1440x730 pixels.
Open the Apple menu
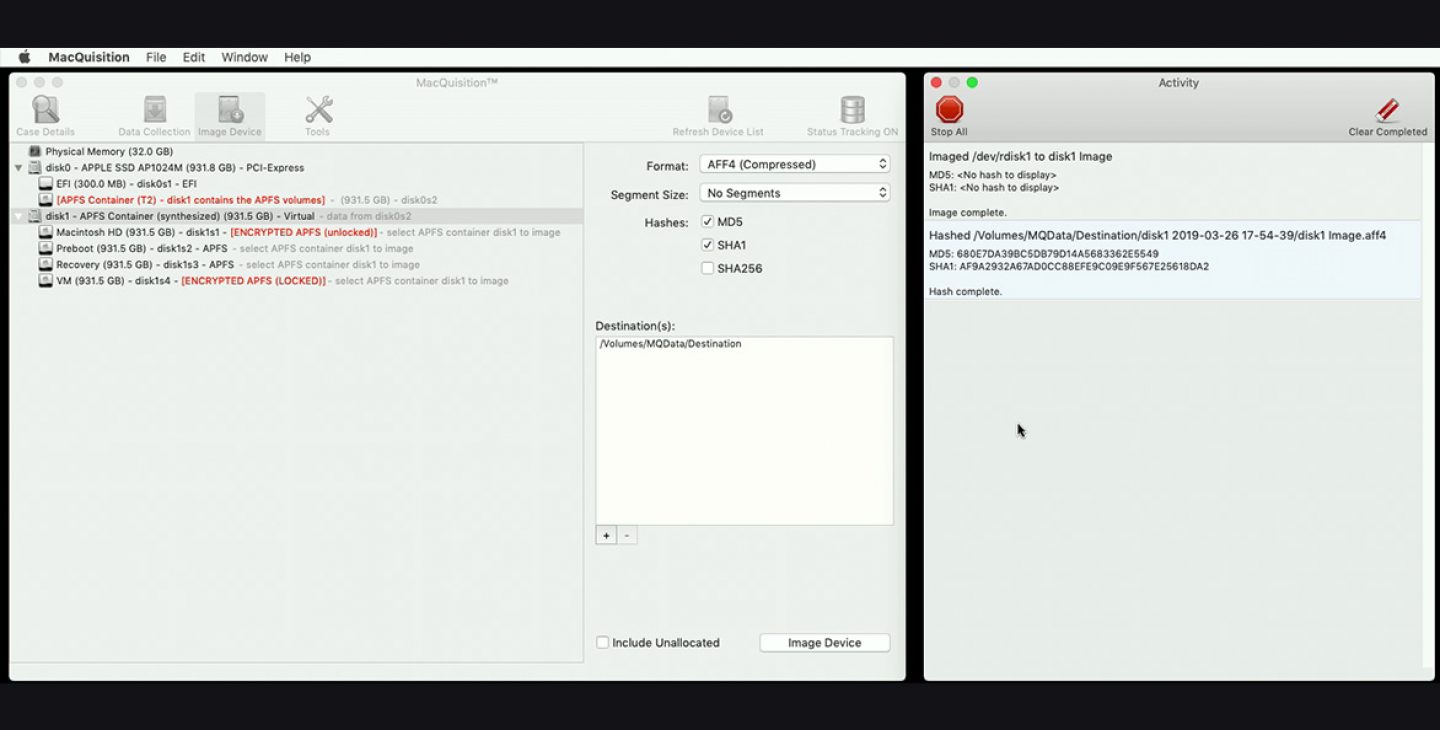24,57
